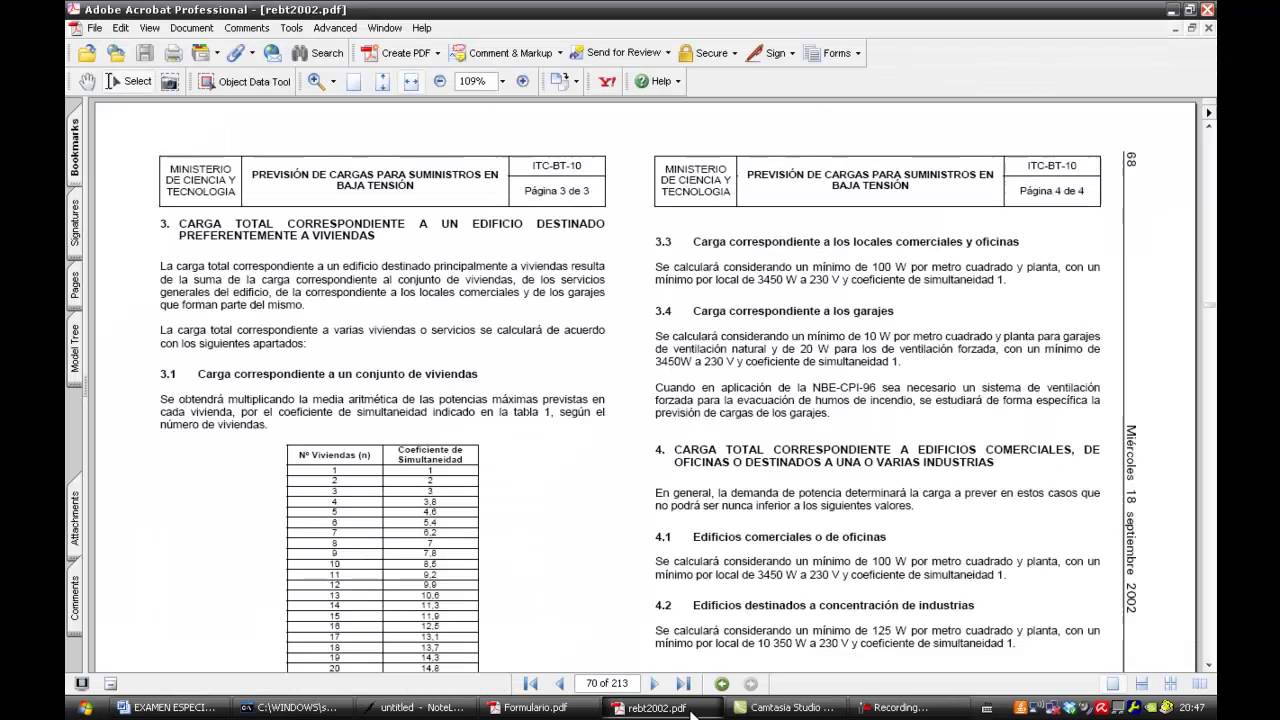Open the Sign dropdown
The width and height of the screenshot is (1280, 720).
tap(770, 53)
